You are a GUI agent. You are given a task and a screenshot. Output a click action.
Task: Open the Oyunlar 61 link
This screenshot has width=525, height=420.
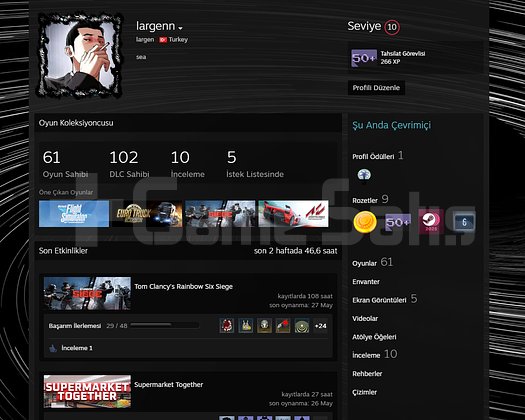point(372,263)
